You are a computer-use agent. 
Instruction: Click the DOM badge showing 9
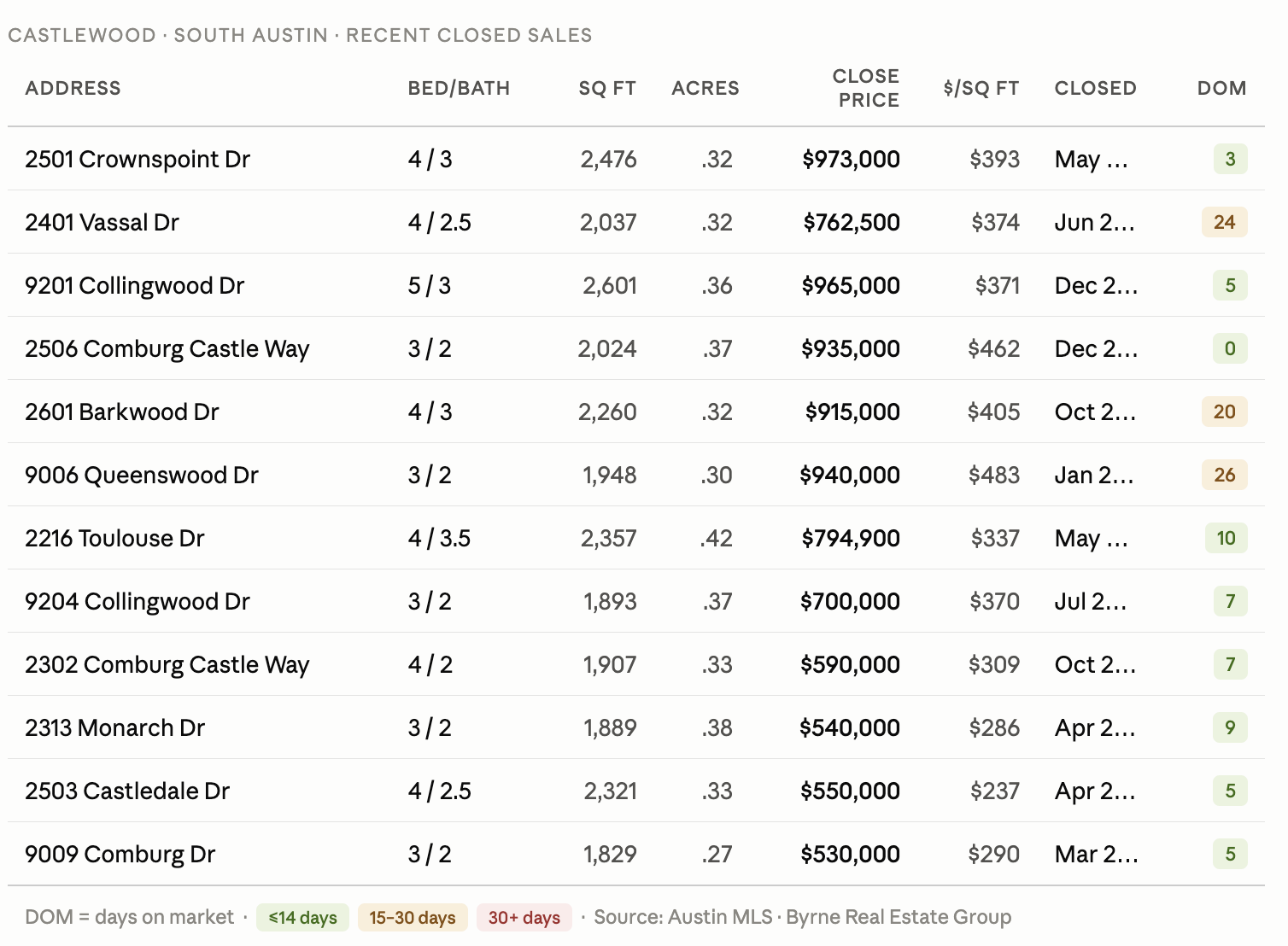[x=1230, y=727]
